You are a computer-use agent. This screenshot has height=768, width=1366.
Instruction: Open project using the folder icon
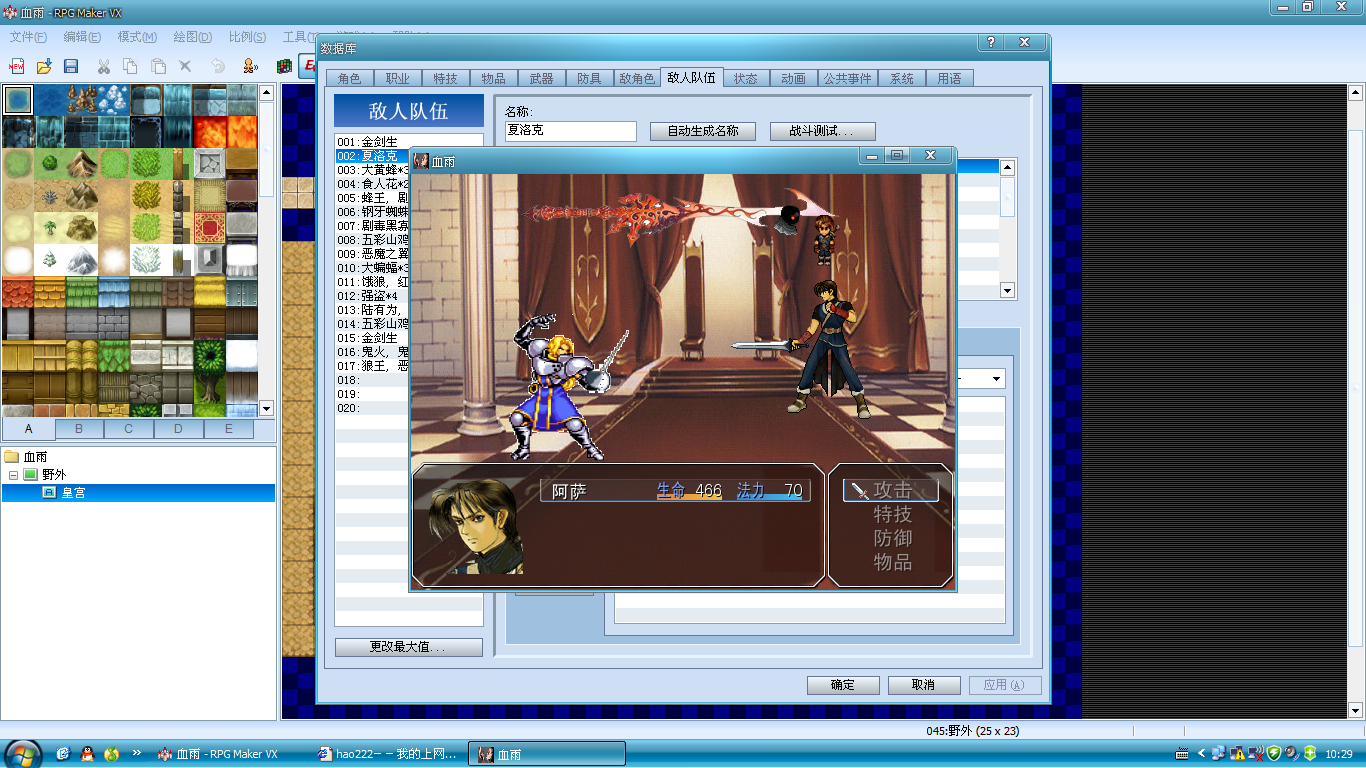(x=44, y=66)
